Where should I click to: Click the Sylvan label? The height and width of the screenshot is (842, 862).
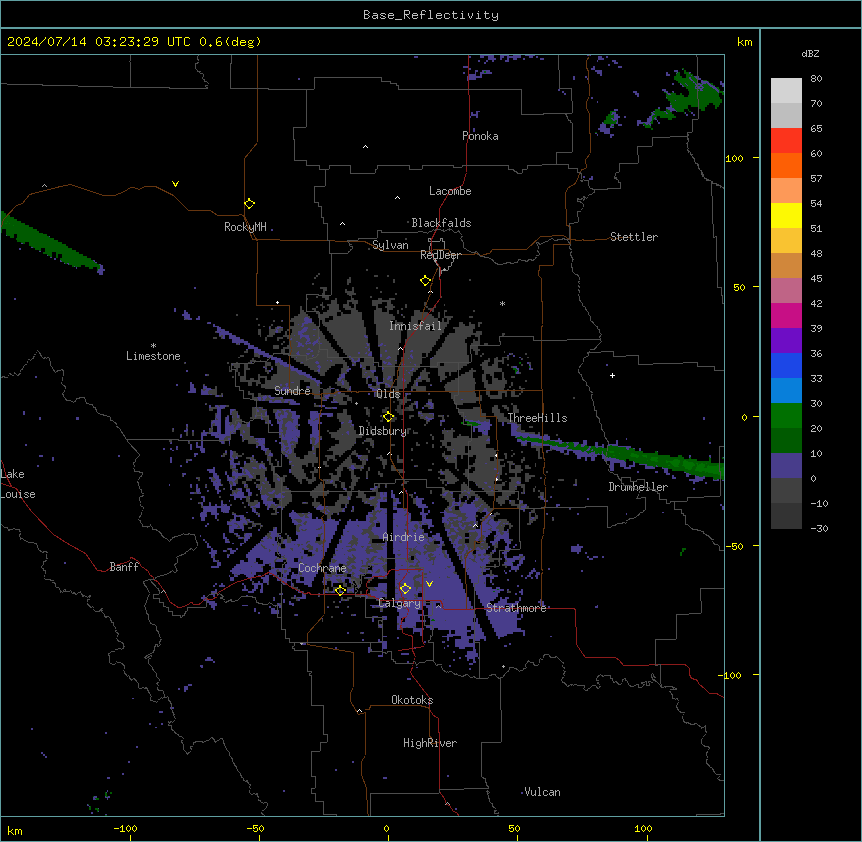point(390,245)
